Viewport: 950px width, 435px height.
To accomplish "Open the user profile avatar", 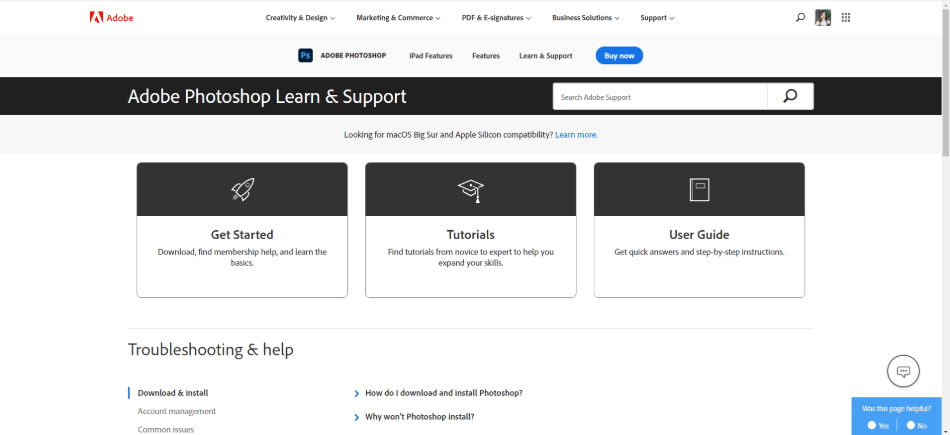I will [x=823, y=18].
